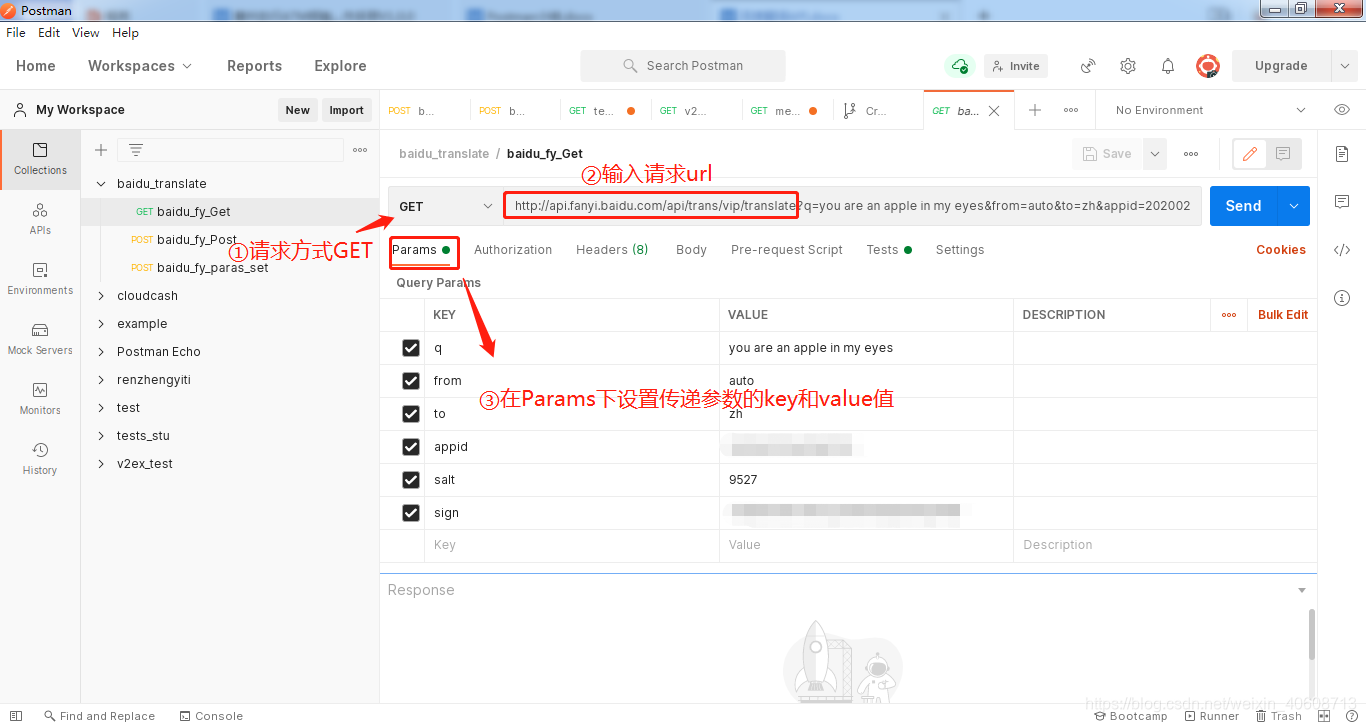Open the Environments sidebar panel
This screenshot has width=1366, height=722.
(x=40, y=279)
